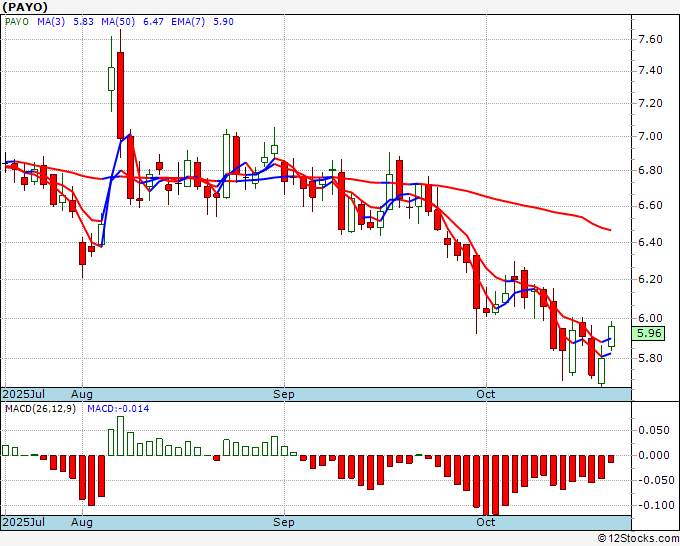Click the 6.20 price axis label
The height and width of the screenshot is (546, 680).
(x=651, y=279)
